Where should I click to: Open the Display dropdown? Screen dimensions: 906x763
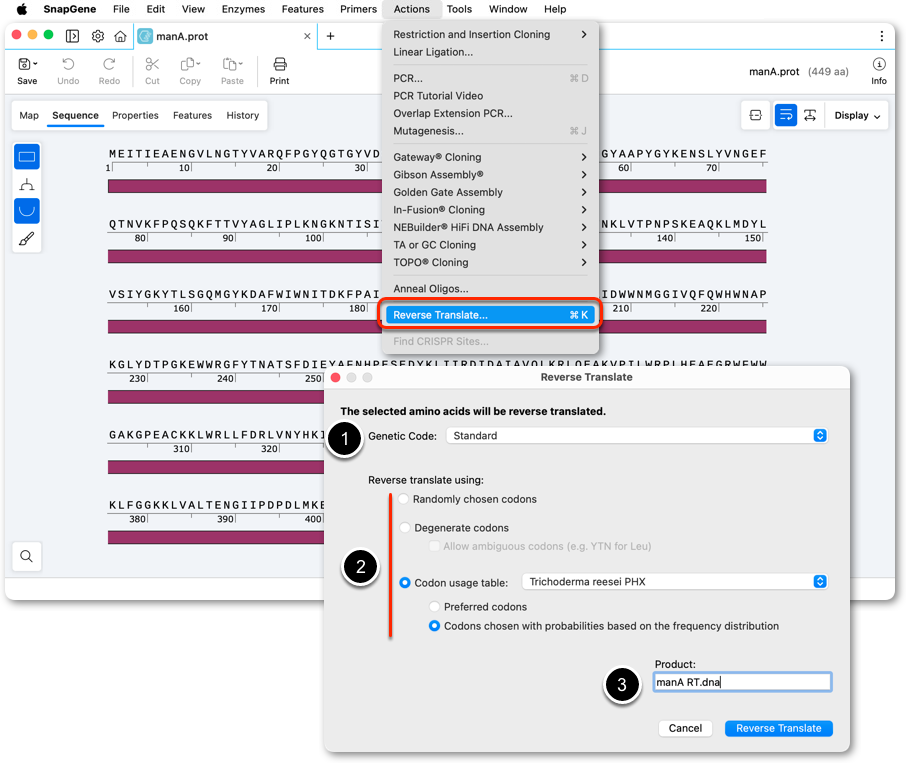(857, 116)
